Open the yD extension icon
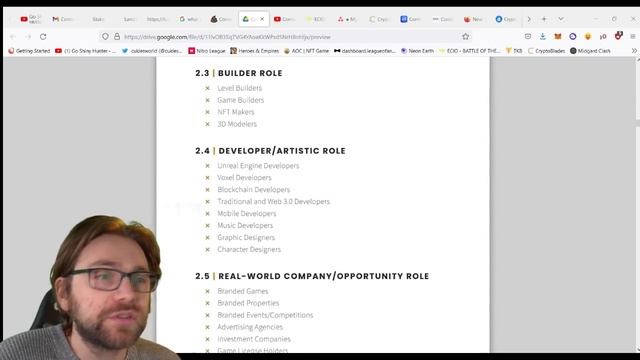The image size is (640, 360). (x=603, y=37)
